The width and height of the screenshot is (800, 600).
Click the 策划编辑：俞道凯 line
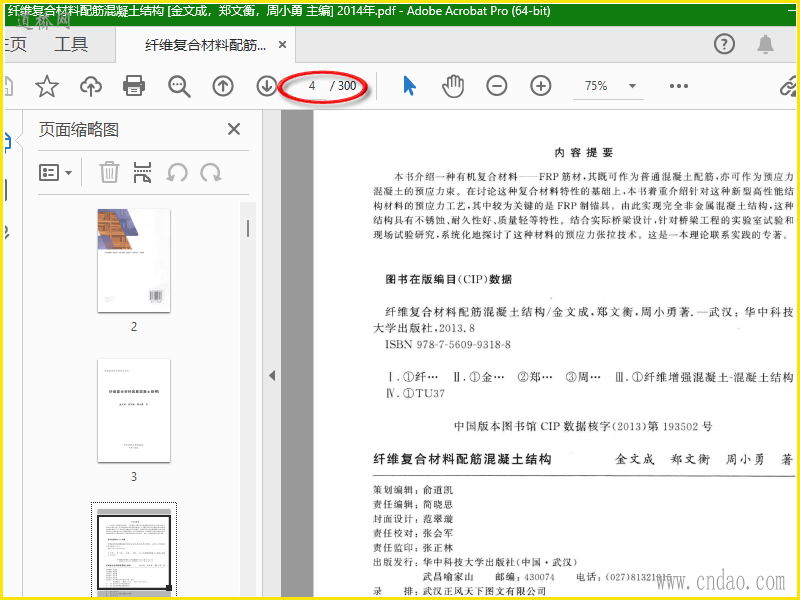413,490
